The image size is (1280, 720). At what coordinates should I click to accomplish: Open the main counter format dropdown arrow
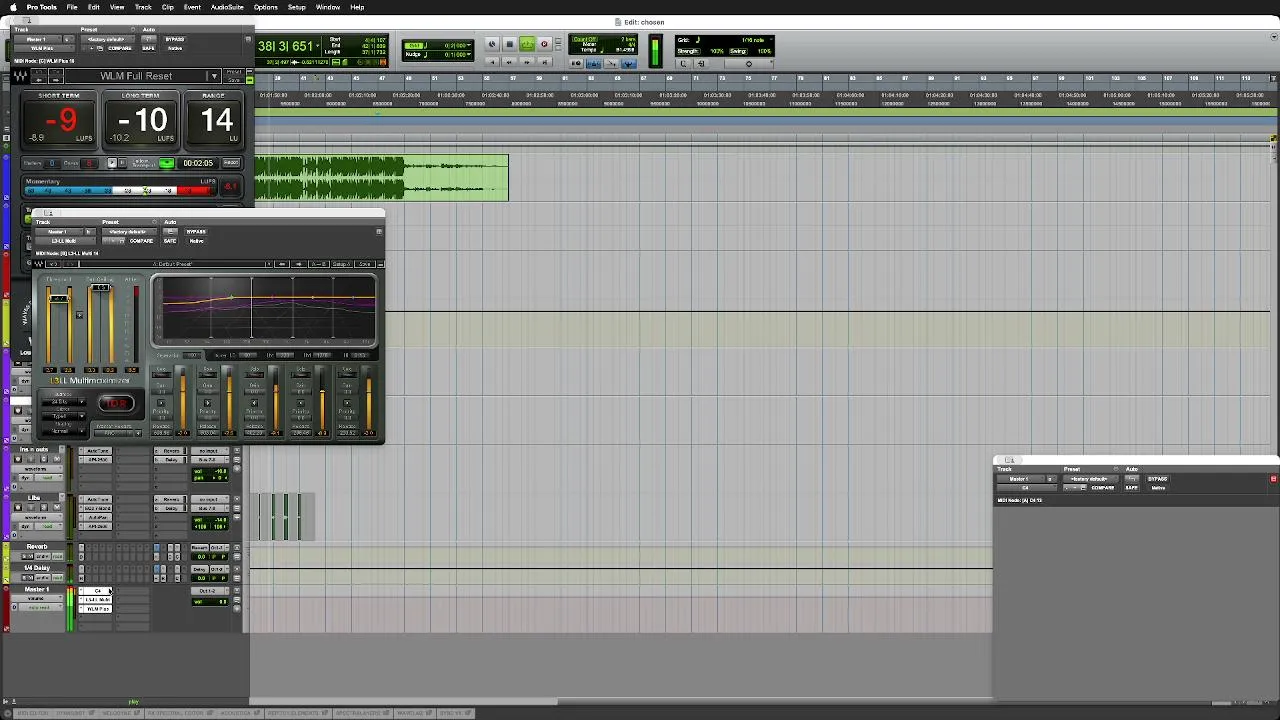[320, 46]
